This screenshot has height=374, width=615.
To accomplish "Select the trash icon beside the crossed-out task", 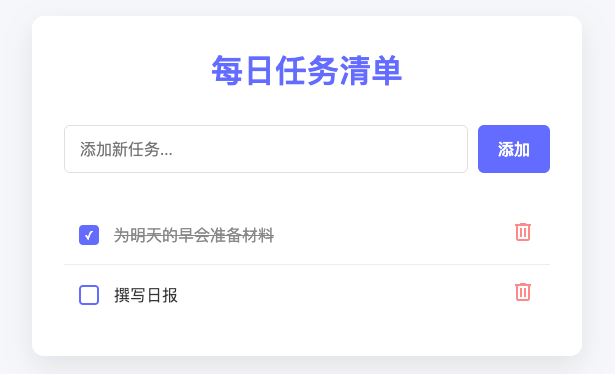I will click(x=522, y=232).
